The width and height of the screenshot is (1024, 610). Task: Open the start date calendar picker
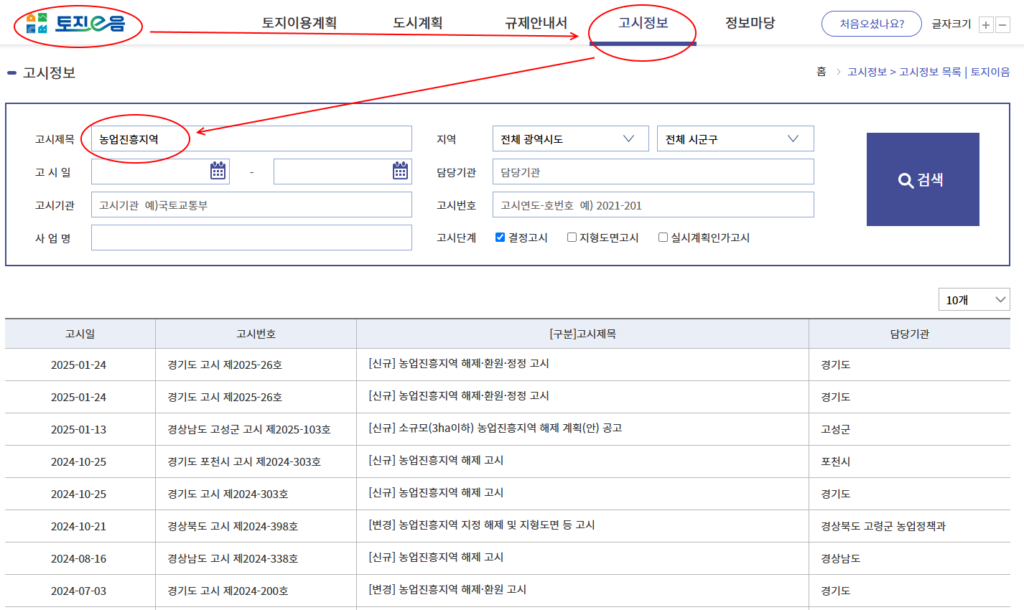[218, 171]
